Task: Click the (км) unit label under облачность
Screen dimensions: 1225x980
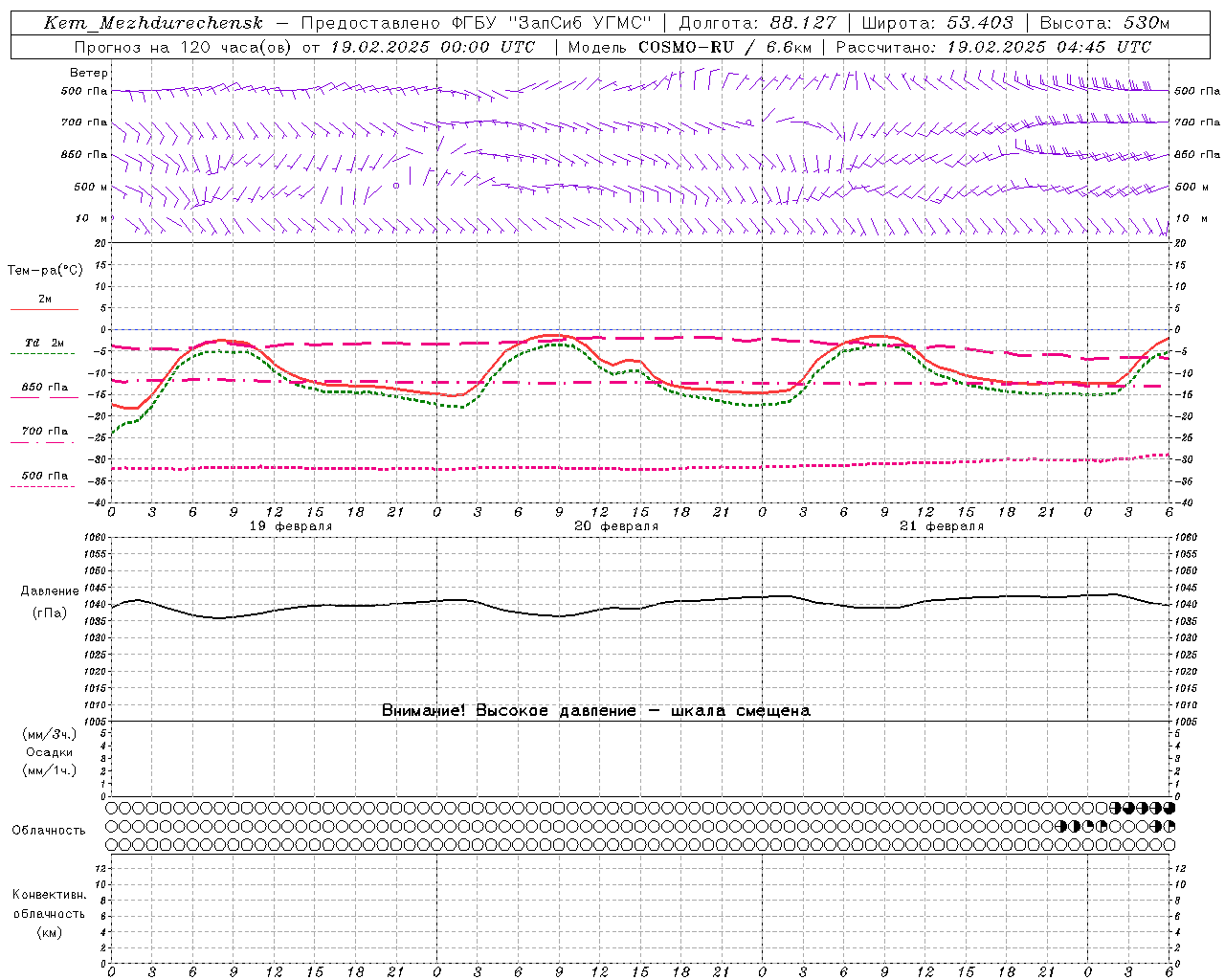Action: coord(50,933)
